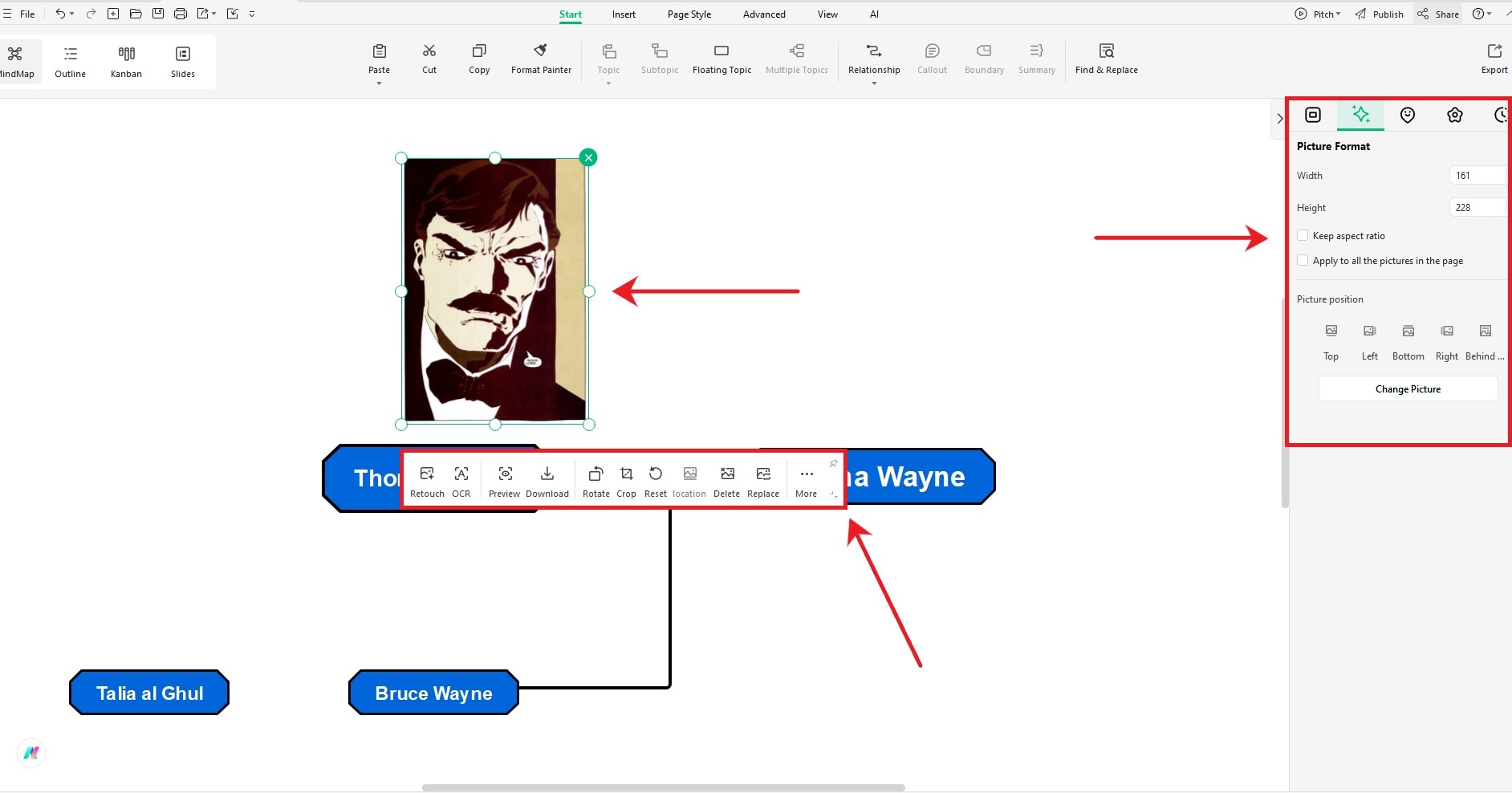
Task: Collapse the right side panel chevron
Action: [1280, 118]
